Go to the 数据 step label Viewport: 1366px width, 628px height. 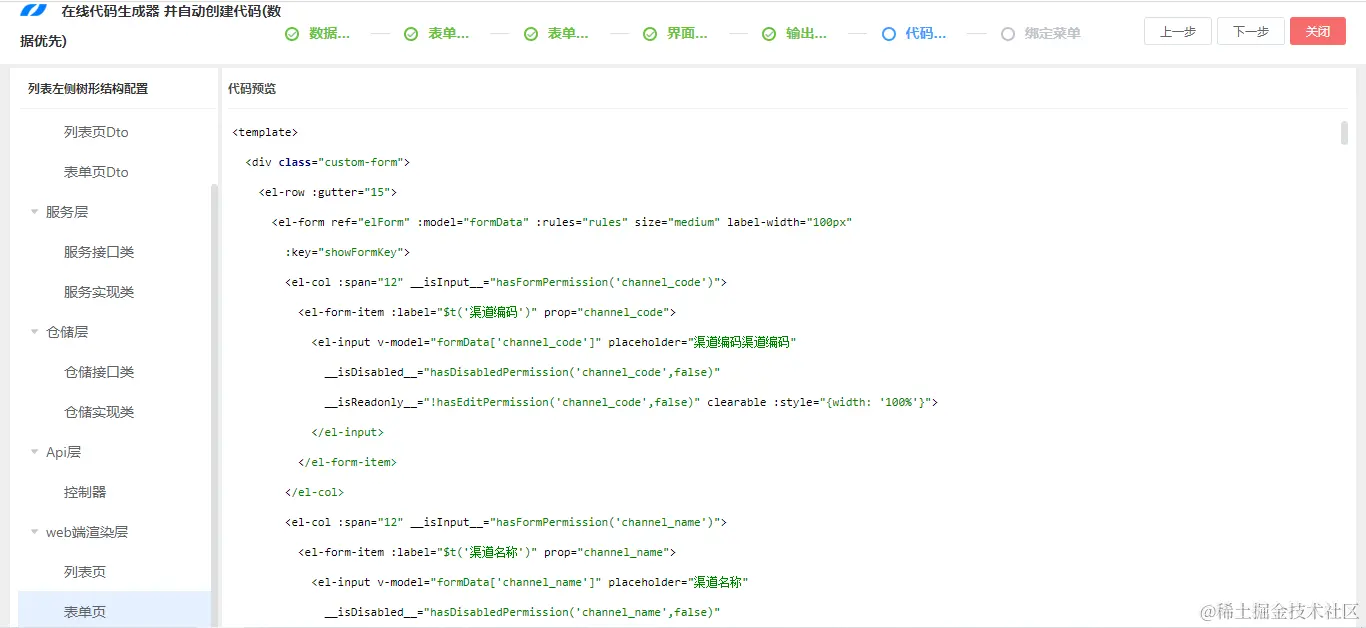pyautogui.click(x=330, y=33)
